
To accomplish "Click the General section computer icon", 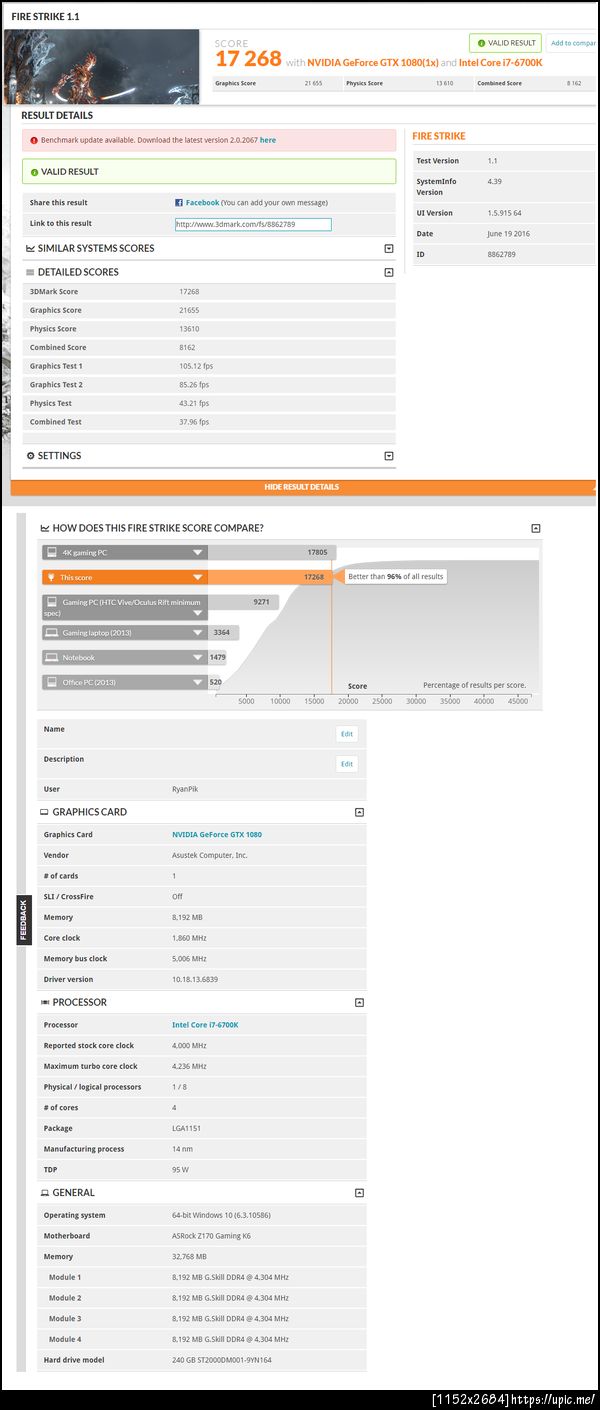I will pos(45,1192).
